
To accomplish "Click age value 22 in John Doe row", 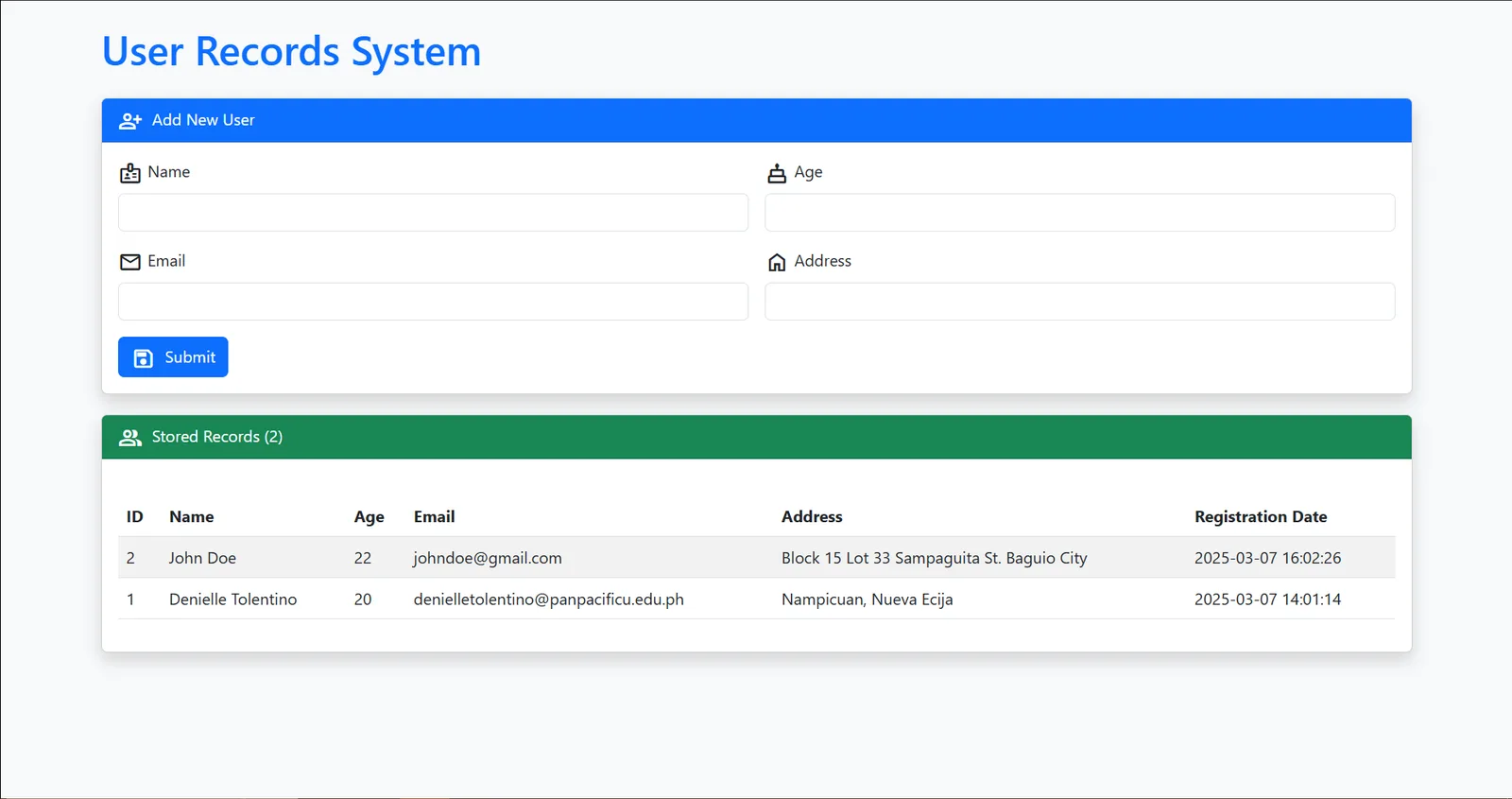I will click(x=363, y=558).
